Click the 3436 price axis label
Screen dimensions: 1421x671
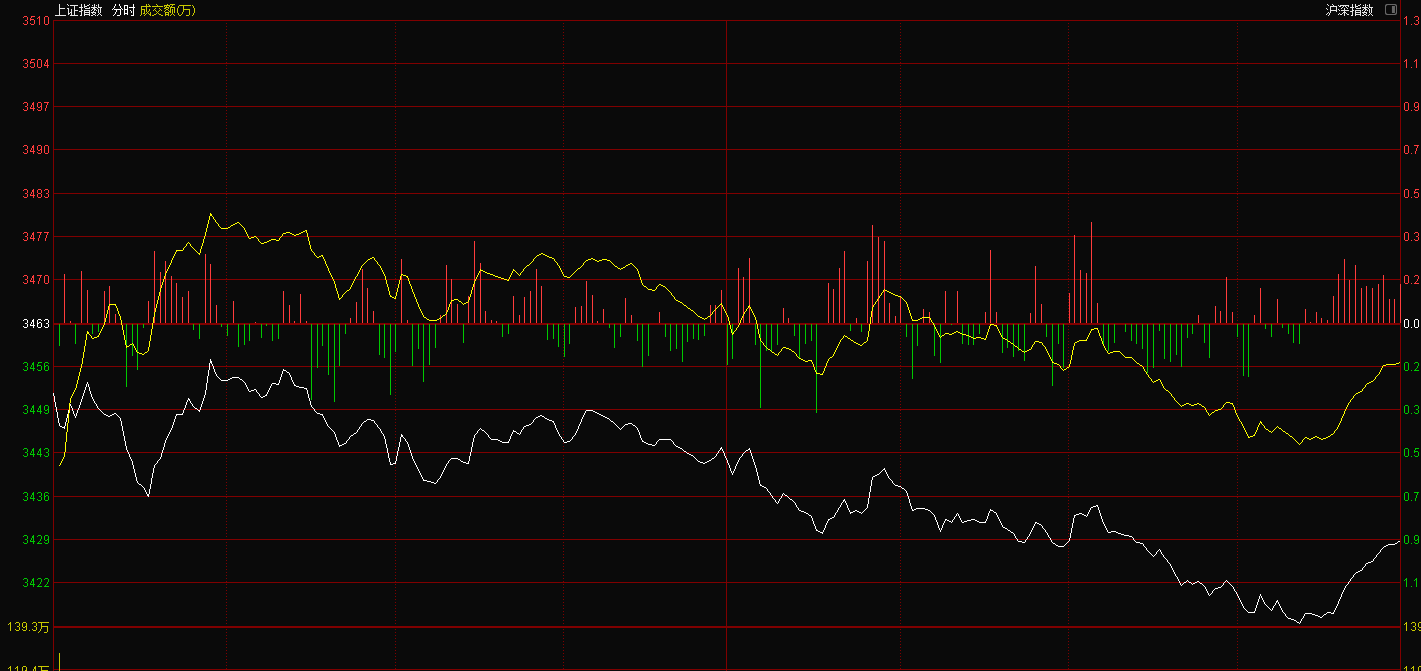36,497
